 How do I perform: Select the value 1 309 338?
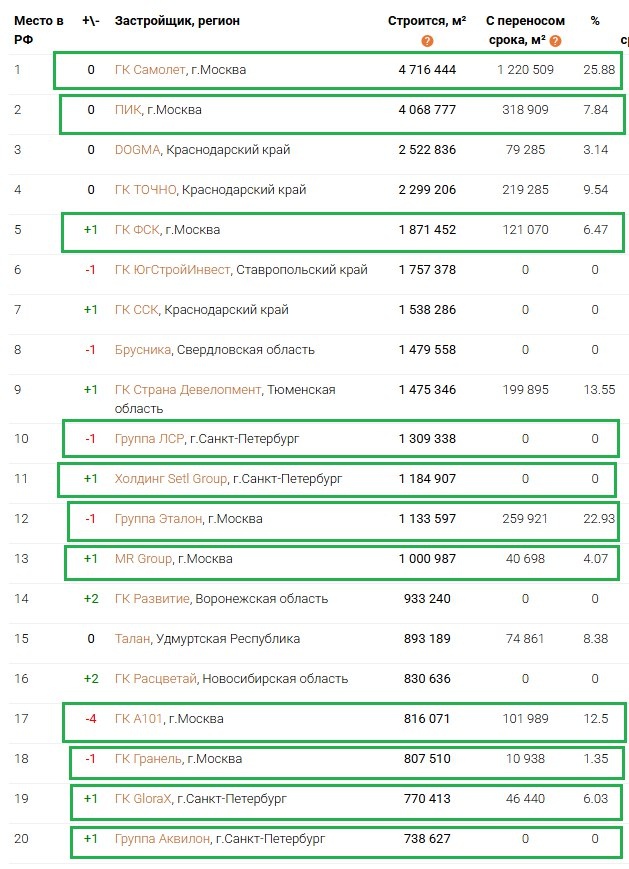tap(427, 438)
